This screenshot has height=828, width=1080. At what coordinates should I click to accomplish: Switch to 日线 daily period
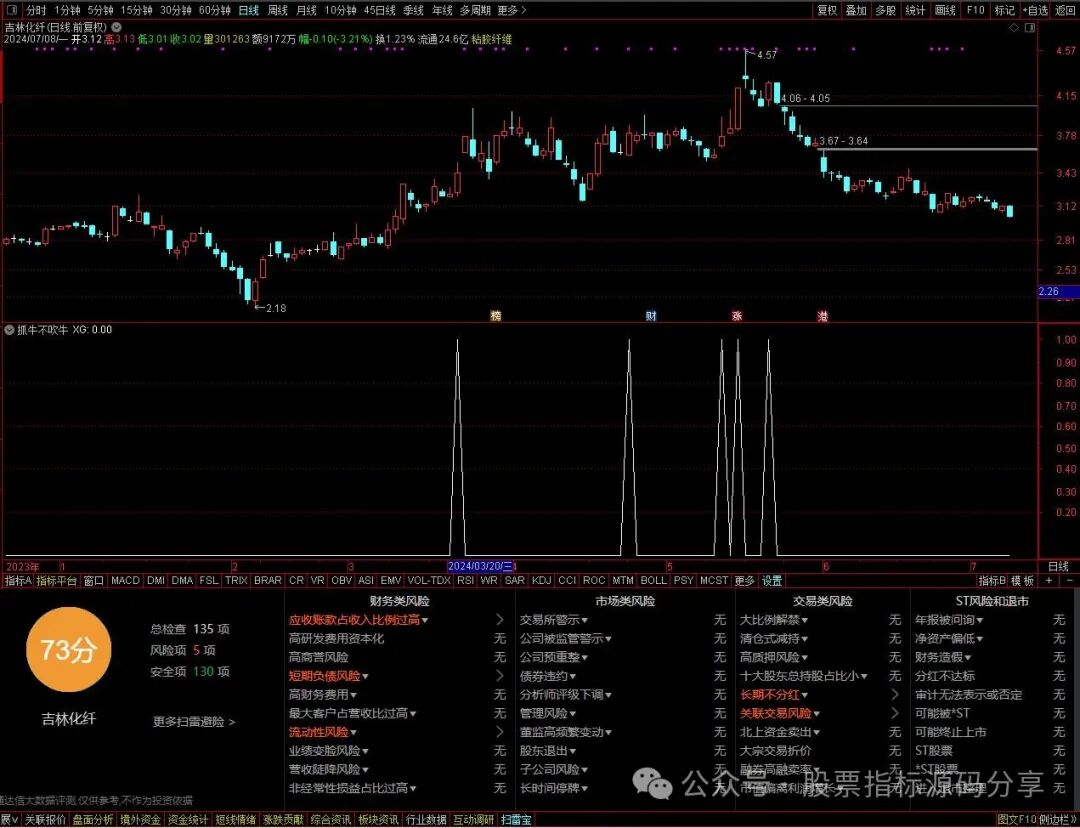point(248,10)
